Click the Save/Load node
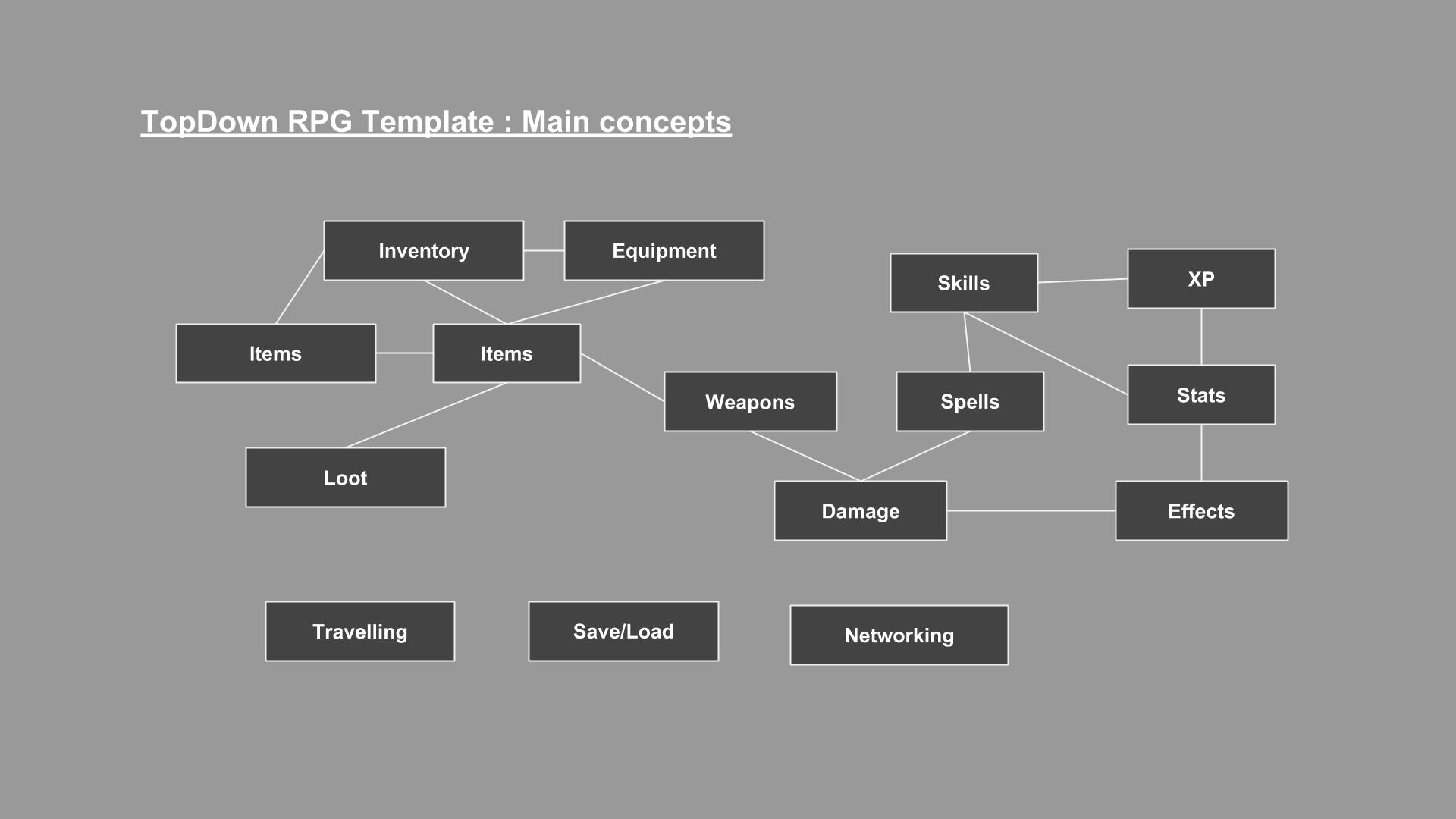 622,631
